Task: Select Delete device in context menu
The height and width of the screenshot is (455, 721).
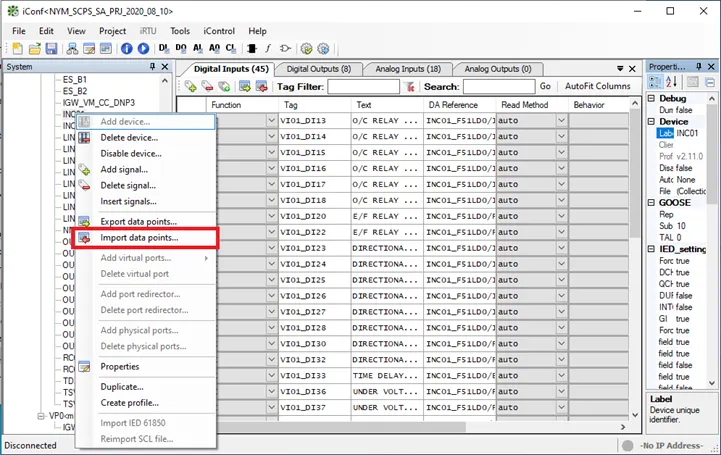Action: pos(146,137)
